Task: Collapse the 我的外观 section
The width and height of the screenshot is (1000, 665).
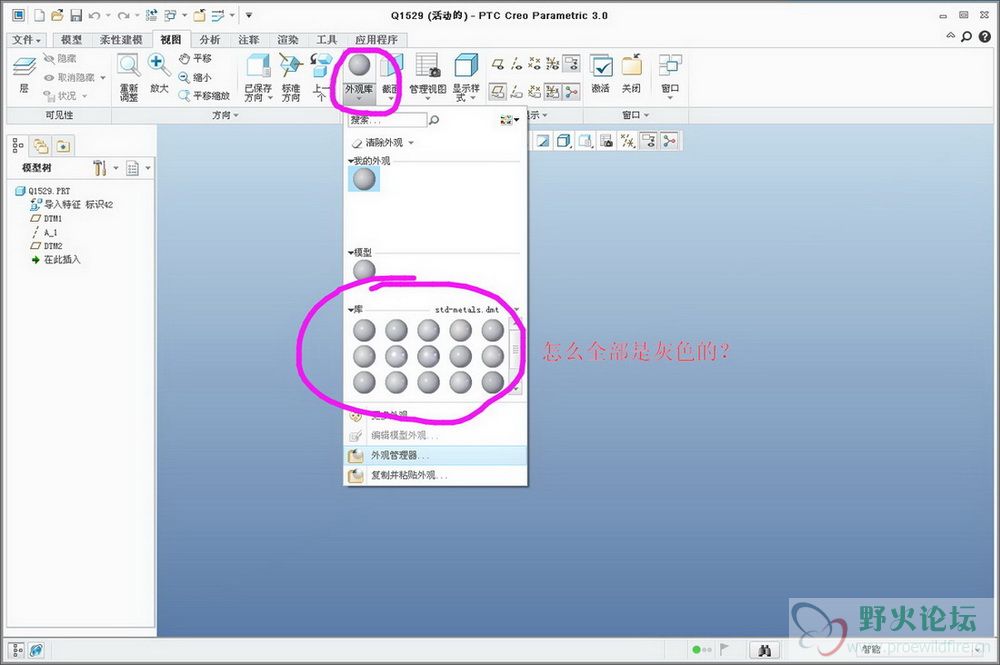Action: coord(351,161)
